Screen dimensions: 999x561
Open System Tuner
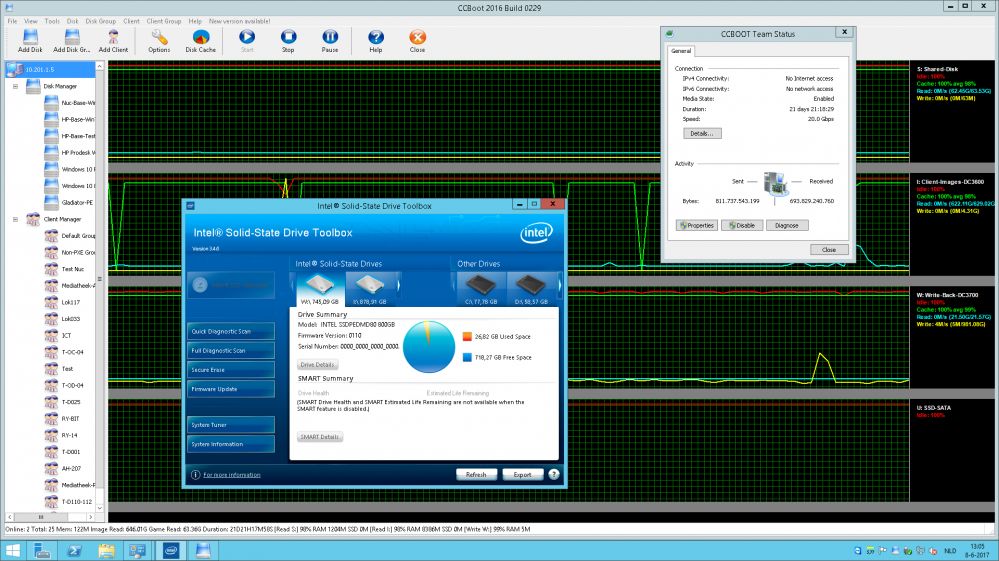pyautogui.click(x=231, y=425)
